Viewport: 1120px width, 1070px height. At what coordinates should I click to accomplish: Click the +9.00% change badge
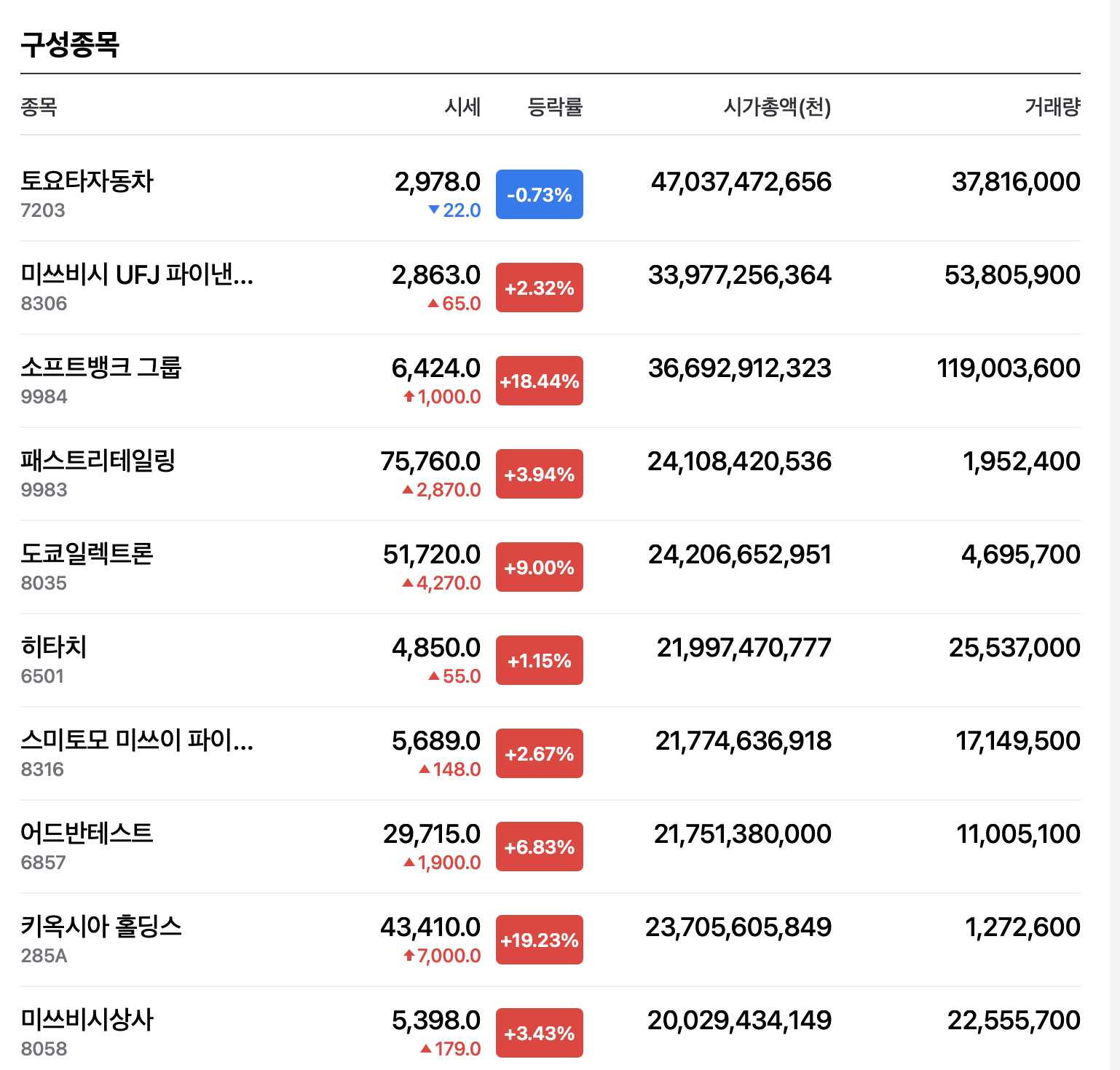click(x=540, y=567)
